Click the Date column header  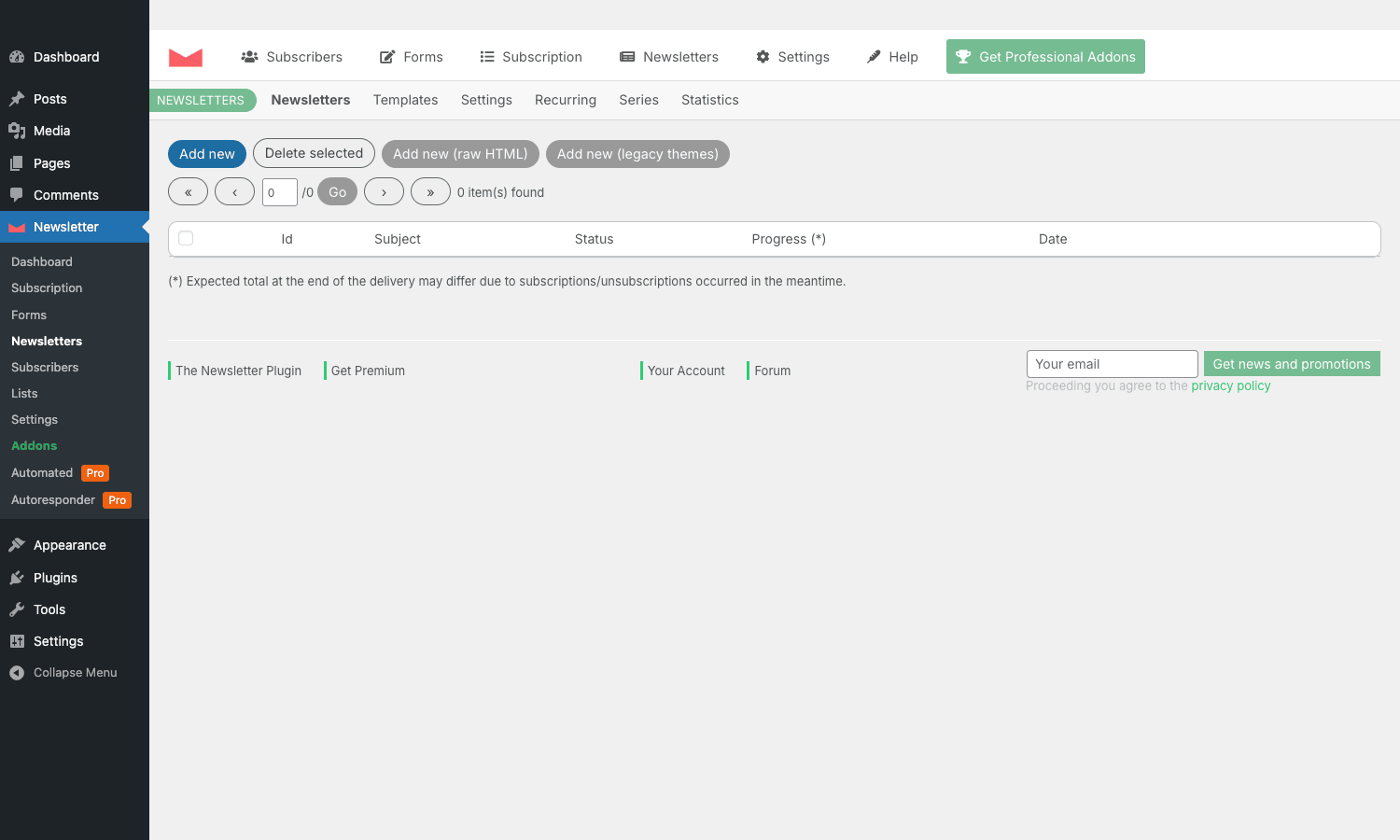coord(1053,239)
